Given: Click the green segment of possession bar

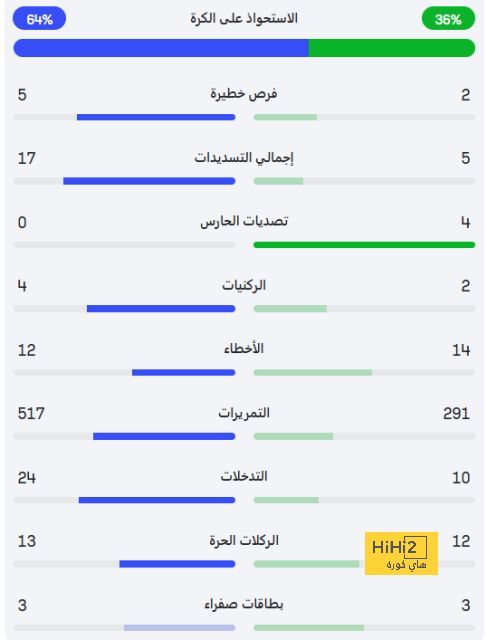Looking at the screenshot, I should point(392,48).
